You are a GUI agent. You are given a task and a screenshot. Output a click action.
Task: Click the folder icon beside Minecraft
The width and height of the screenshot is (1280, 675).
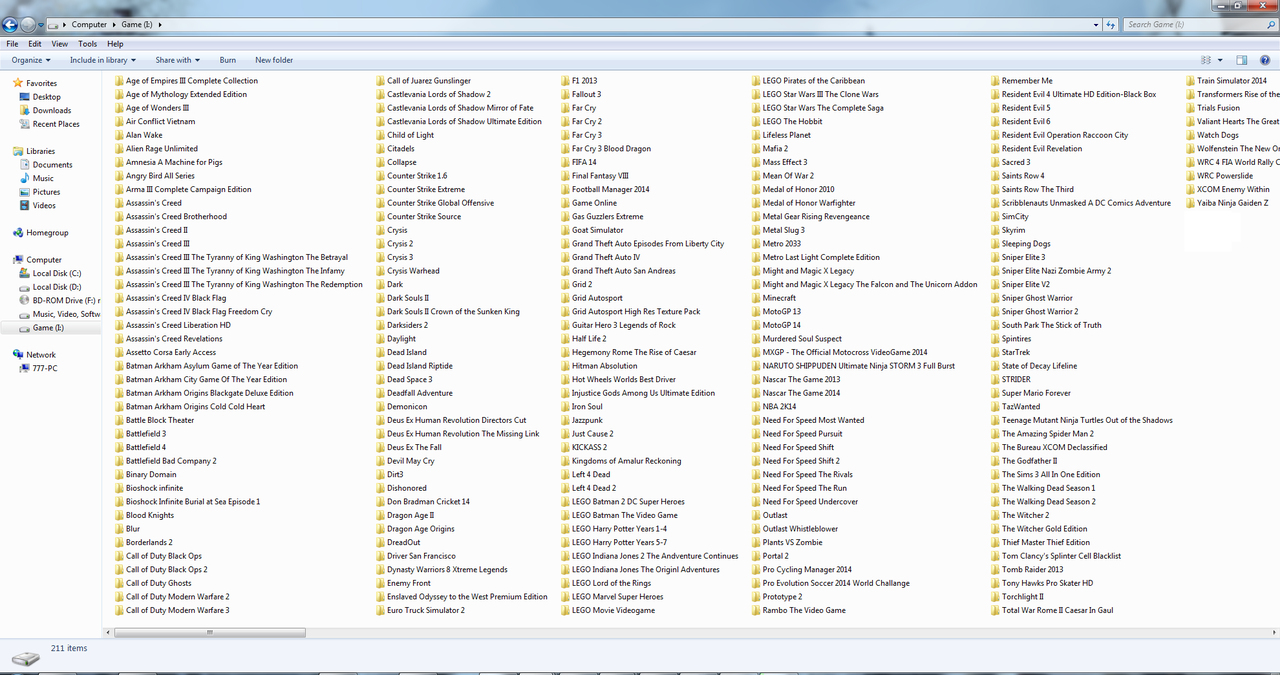click(x=756, y=298)
